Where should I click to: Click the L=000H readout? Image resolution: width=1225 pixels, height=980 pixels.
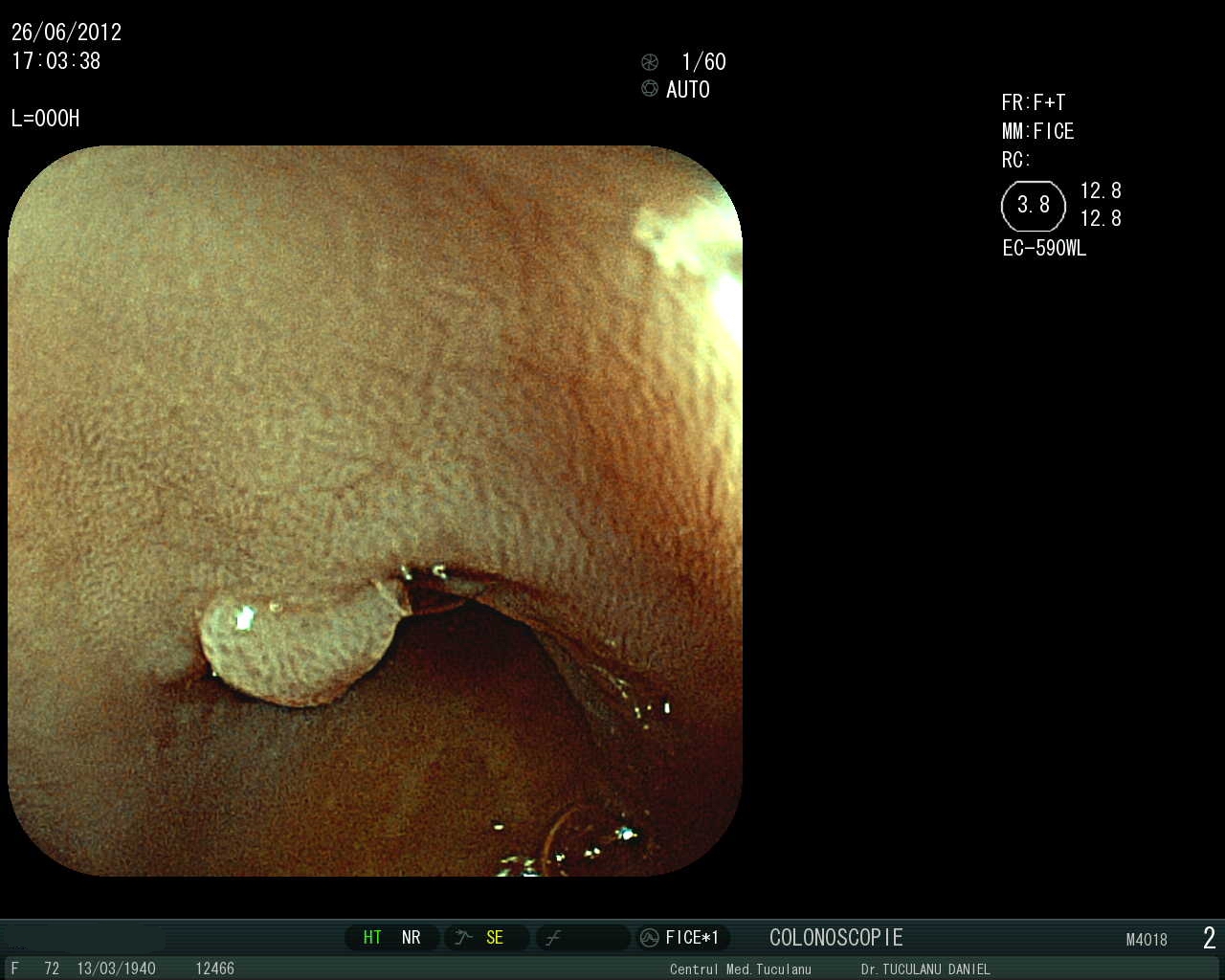pyautogui.click(x=45, y=119)
